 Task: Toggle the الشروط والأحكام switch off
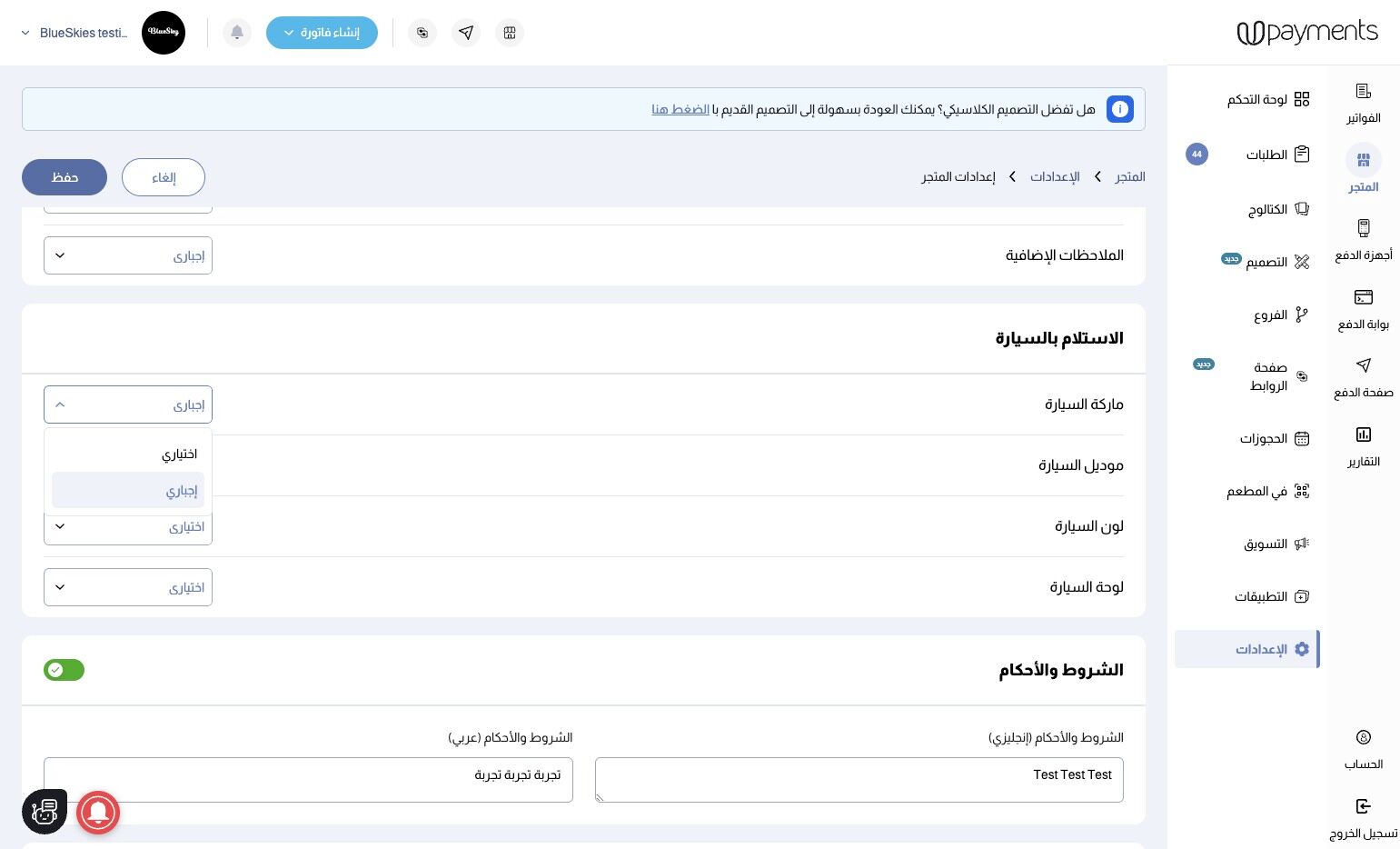pos(64,670)
